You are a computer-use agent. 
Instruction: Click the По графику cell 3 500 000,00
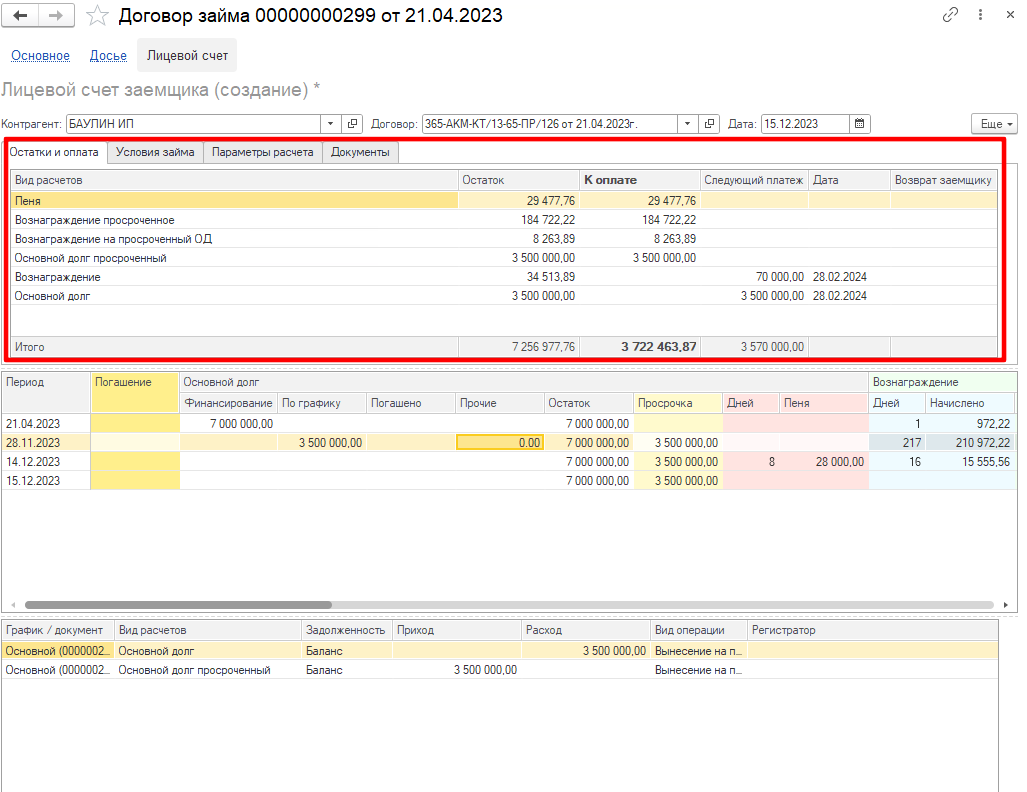pyautogui.click(x=322, y=443)
